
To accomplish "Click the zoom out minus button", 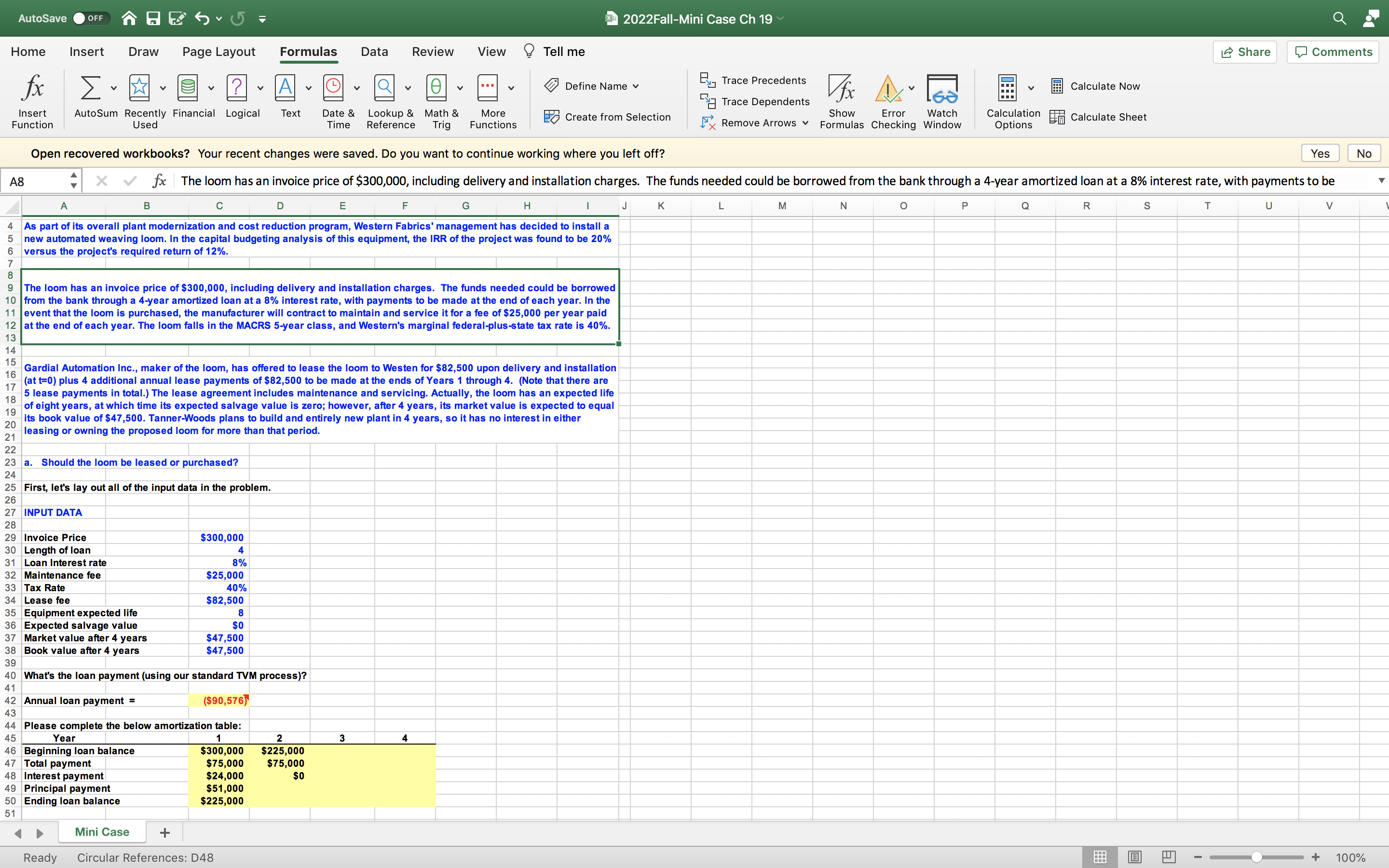I will pos(1198,857).
